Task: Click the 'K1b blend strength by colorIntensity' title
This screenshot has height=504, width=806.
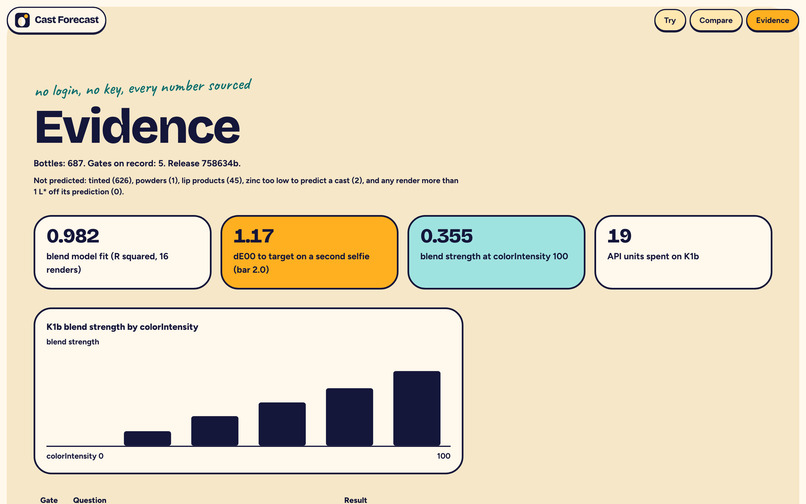Action: tap(122, 327)
